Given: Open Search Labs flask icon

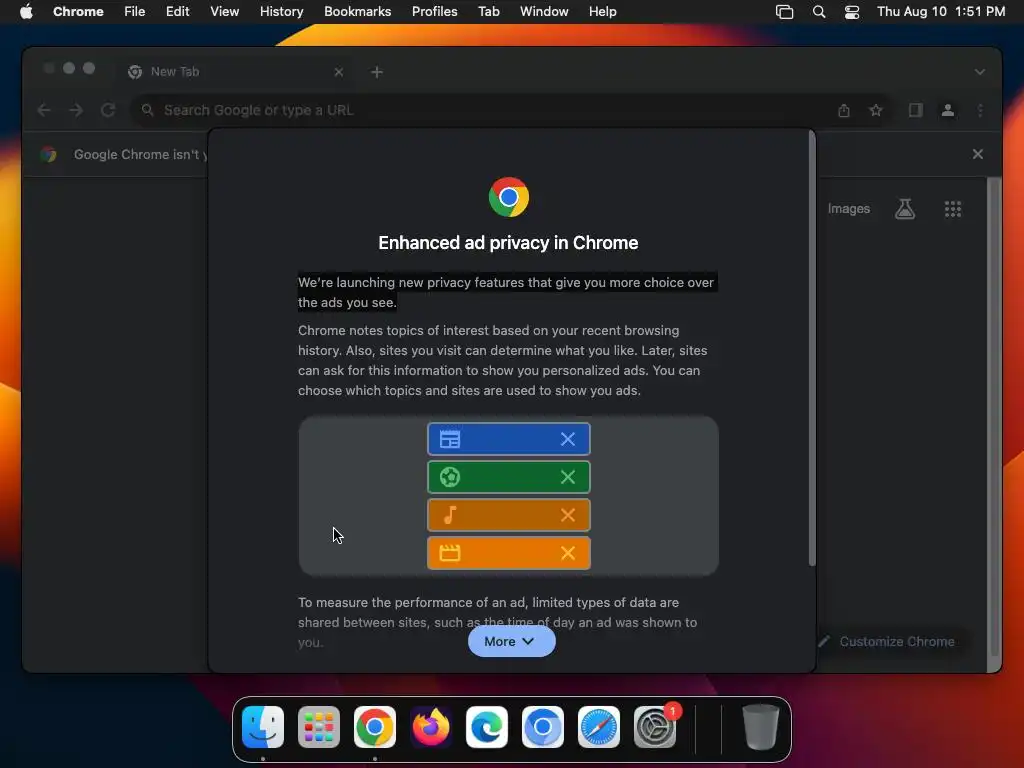Looking at the screenshot, I should click(x=904, y=209).
